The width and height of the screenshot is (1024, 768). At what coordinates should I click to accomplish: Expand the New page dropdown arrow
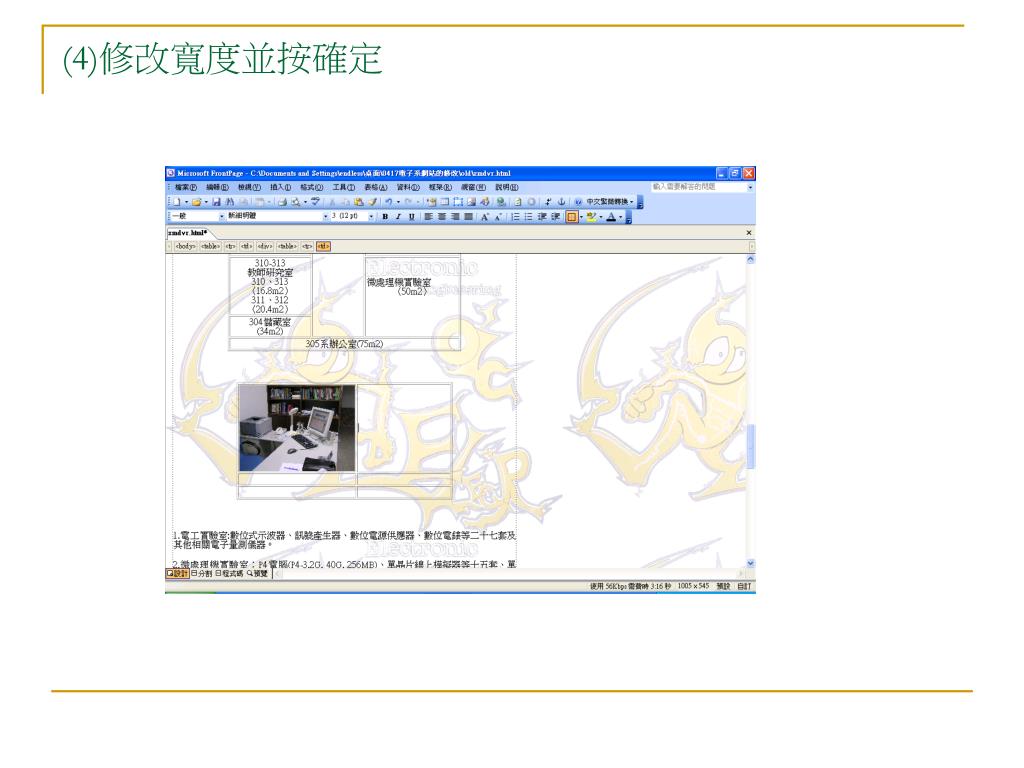pyautogui.click(x=186, y=202)
